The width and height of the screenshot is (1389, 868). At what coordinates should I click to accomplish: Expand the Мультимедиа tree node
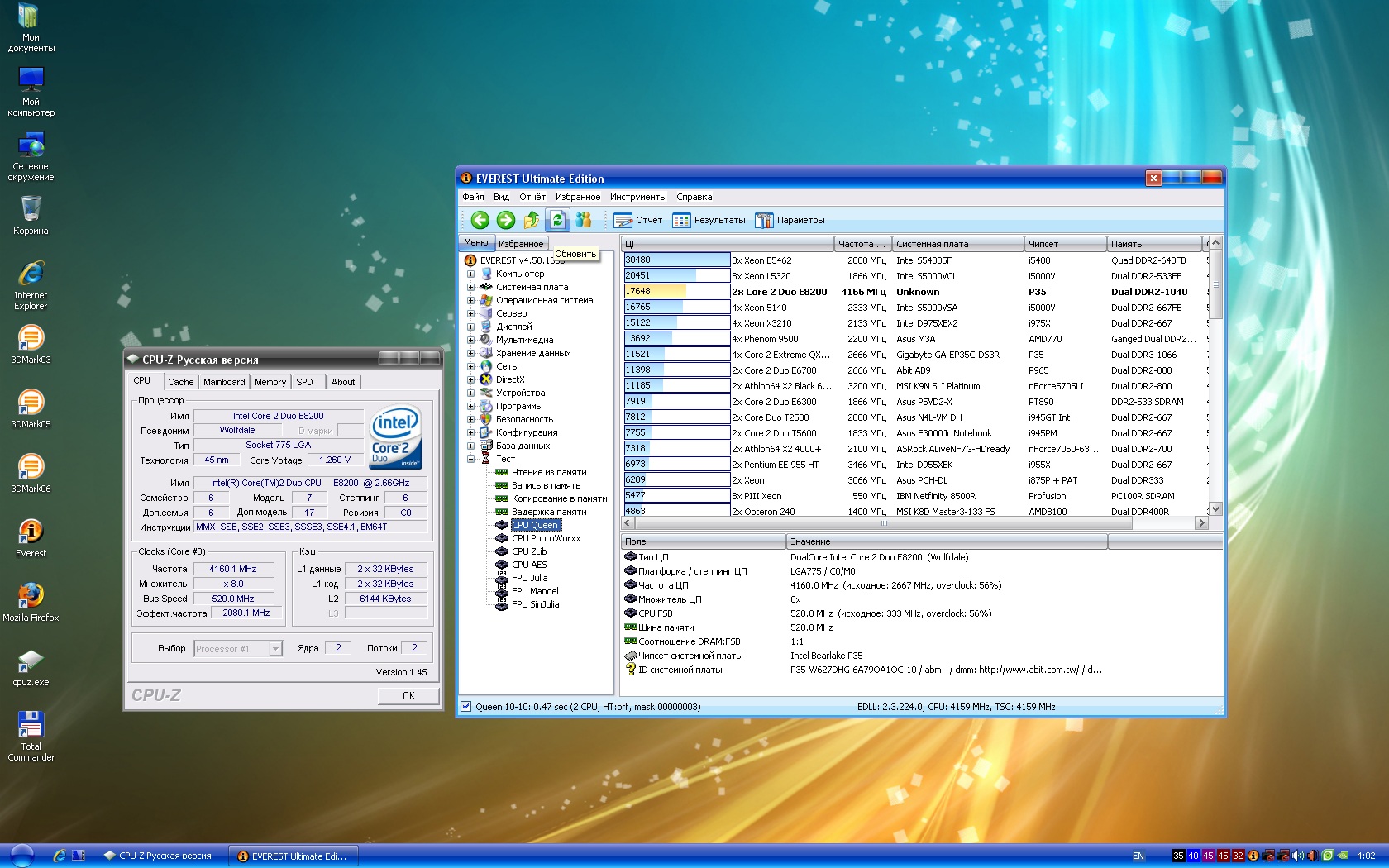(470, 340)
